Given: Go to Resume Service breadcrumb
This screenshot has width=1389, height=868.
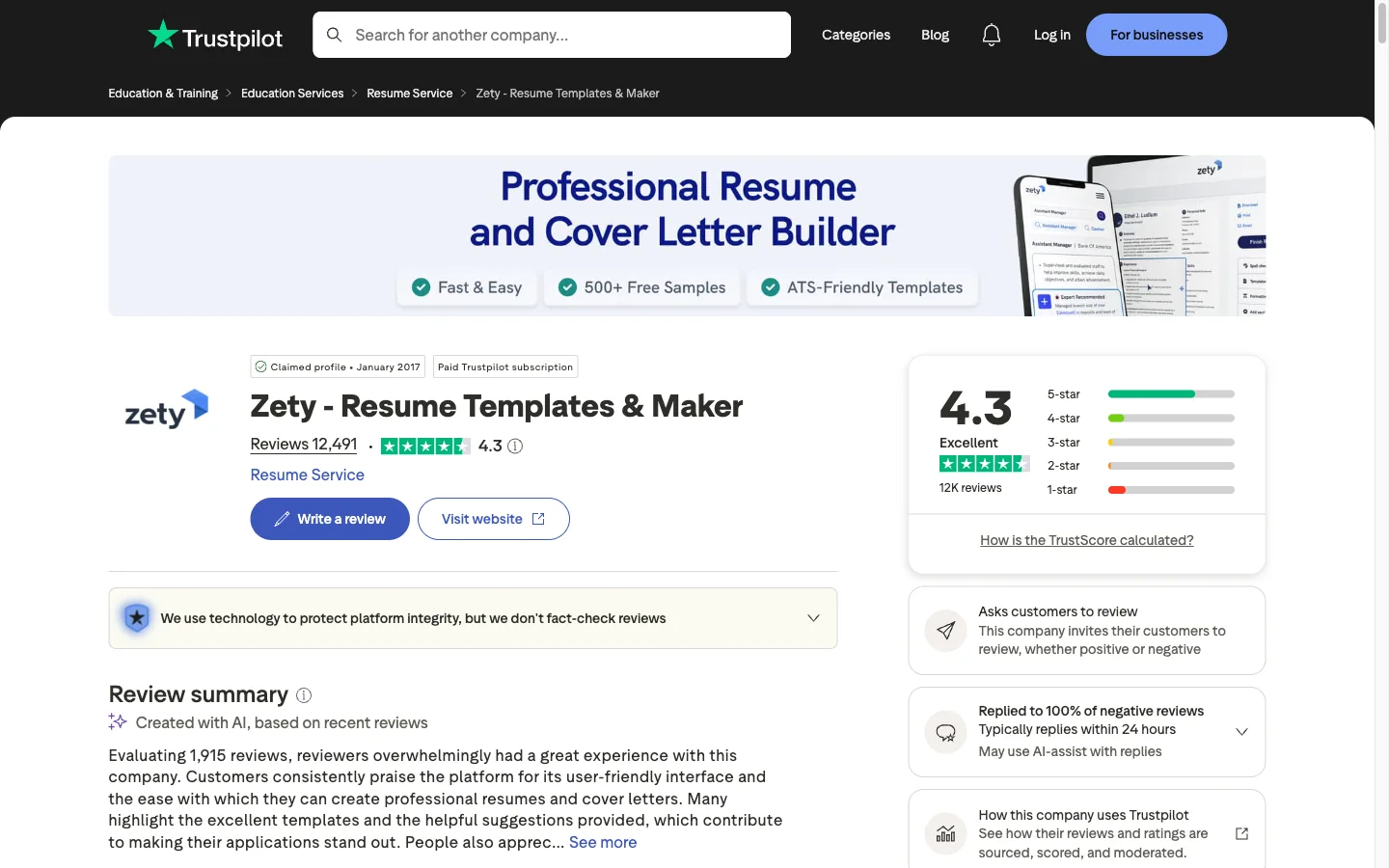Looking at the screenshot, I should (409, 94).
